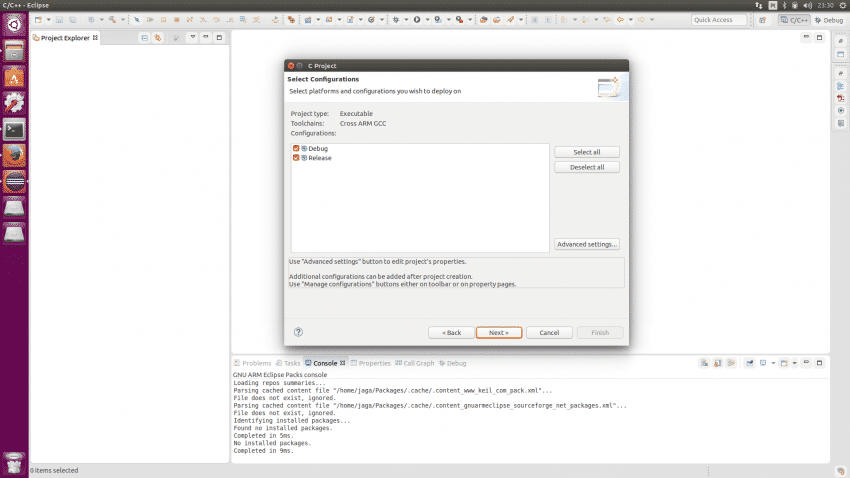Open Firefox from the Ubuntu launcher

tap(14, 156)
